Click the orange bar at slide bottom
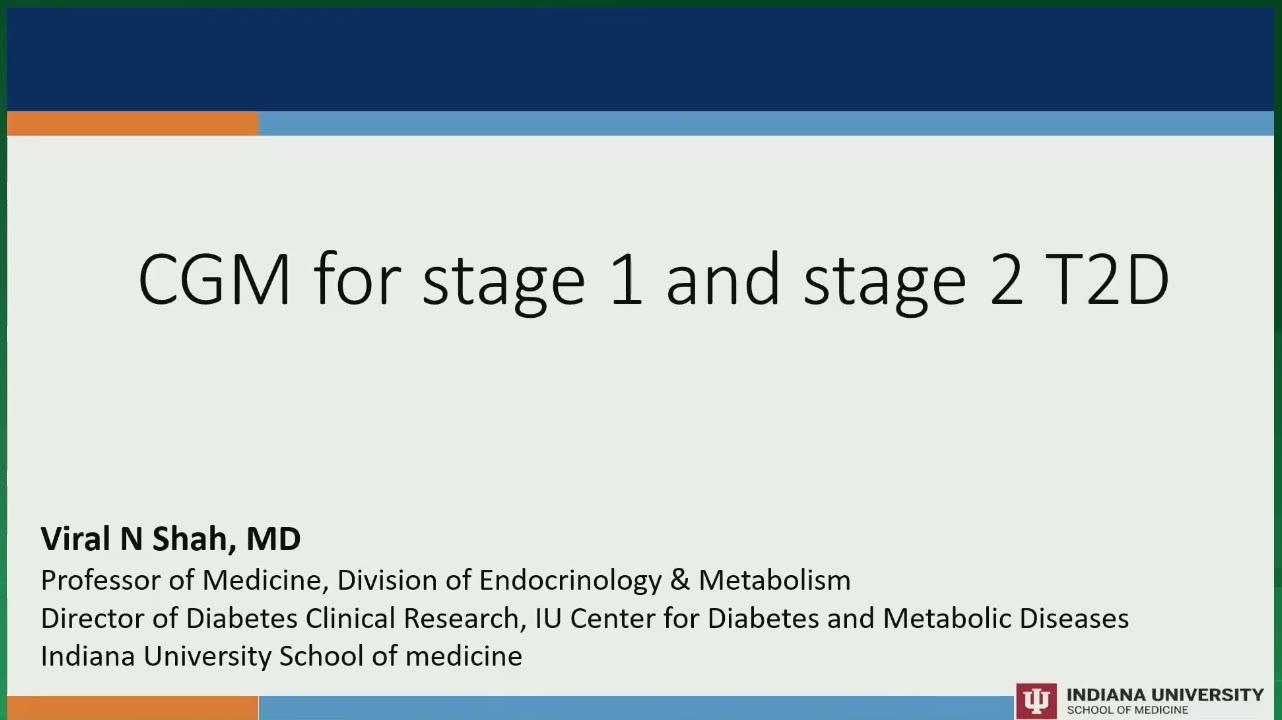 (x=132, y=708)
